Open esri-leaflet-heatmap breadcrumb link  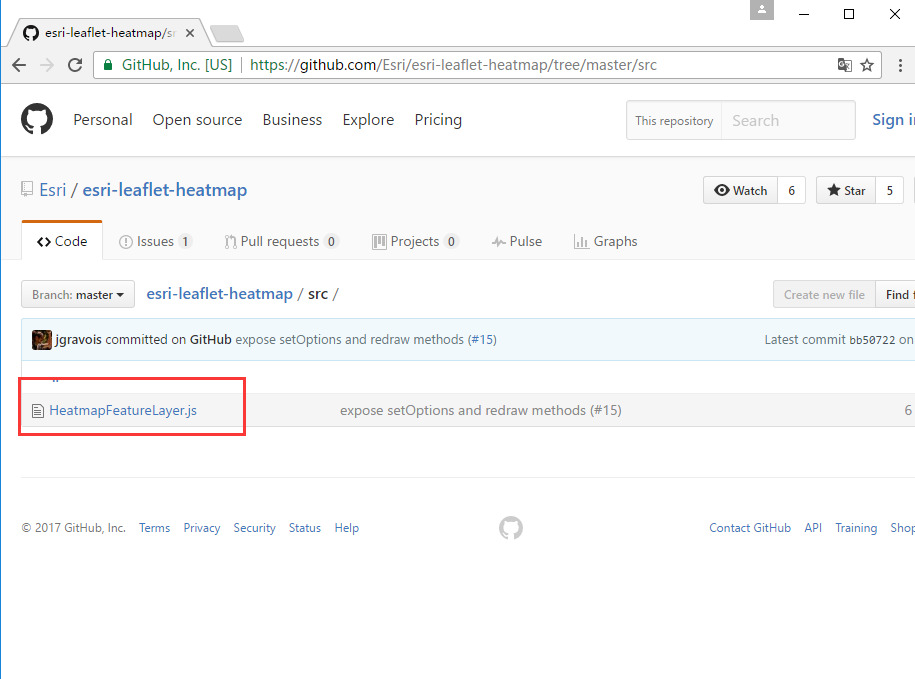(219, 293)
